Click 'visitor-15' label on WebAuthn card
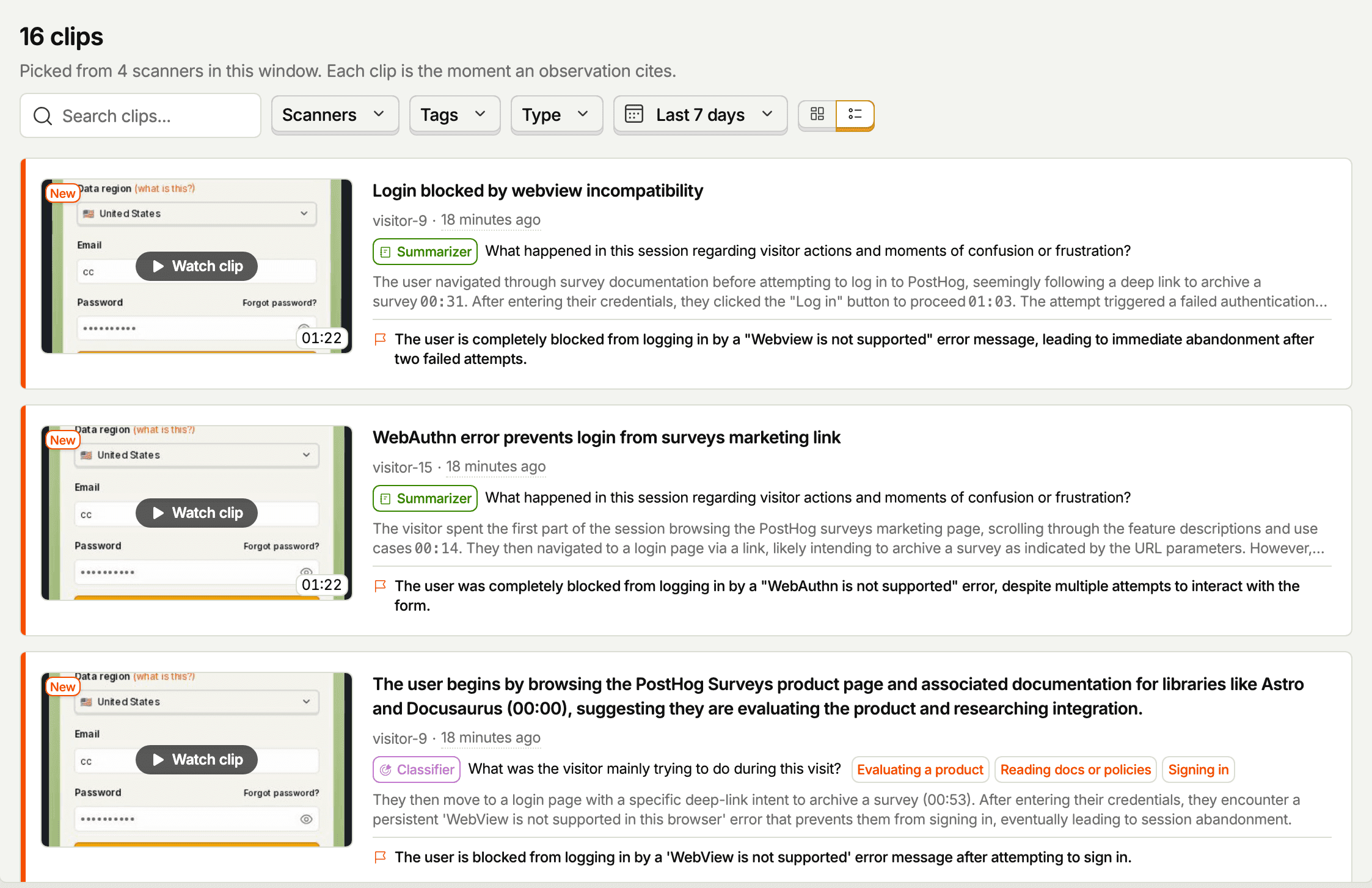The height and width of the screenshot is (888, 1372). [403, 467]
